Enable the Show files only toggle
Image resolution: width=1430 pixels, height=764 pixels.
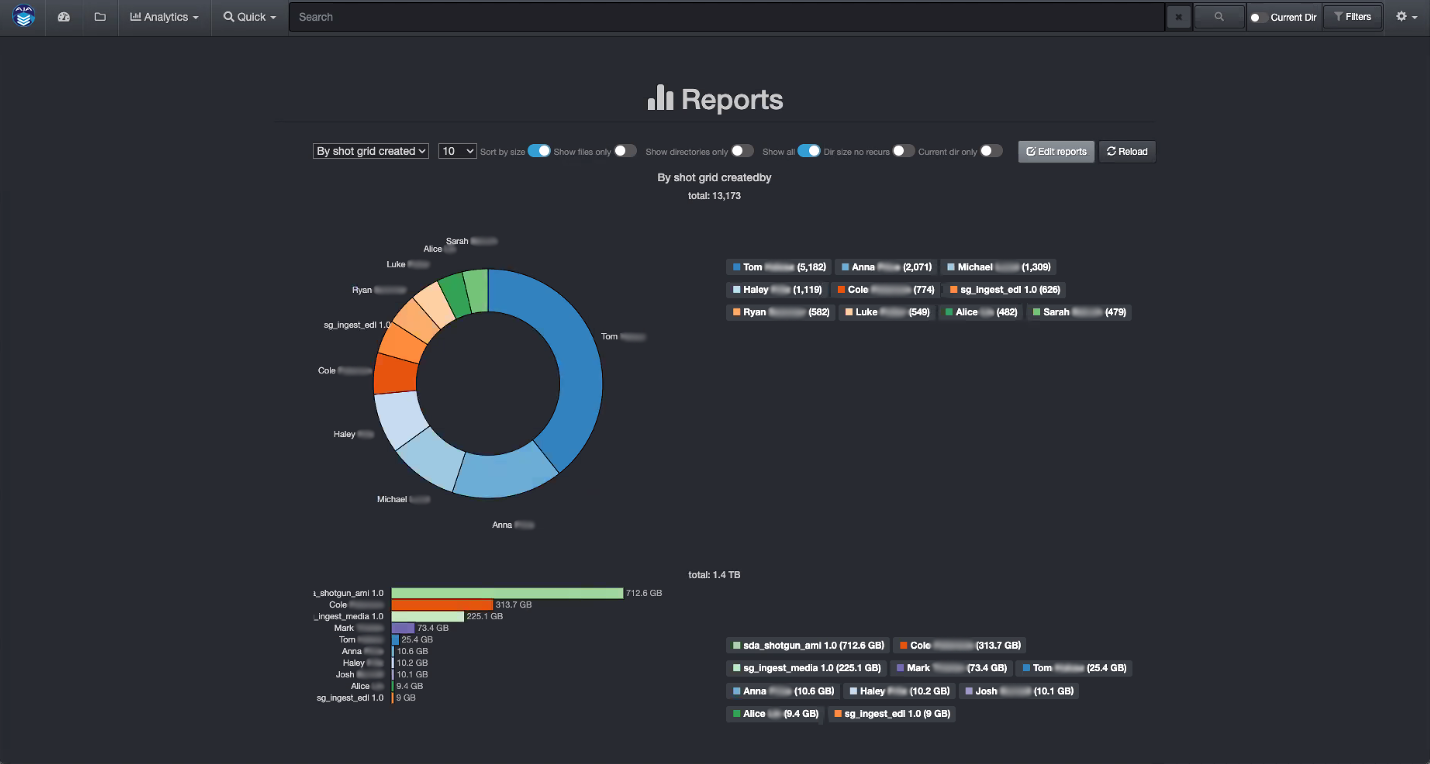(x=625, y=150)
